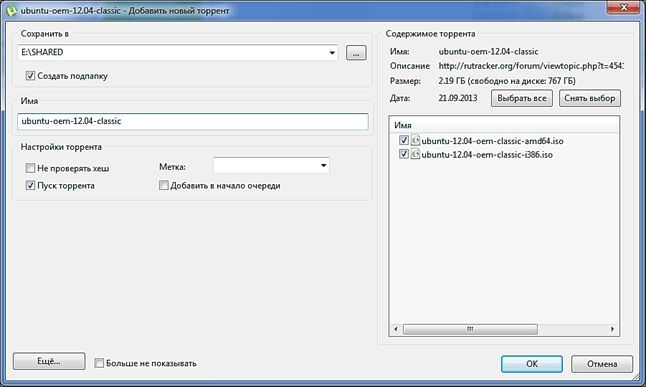
Task: Open advanced options via 'Ещё...'
Action: [49, 361]
